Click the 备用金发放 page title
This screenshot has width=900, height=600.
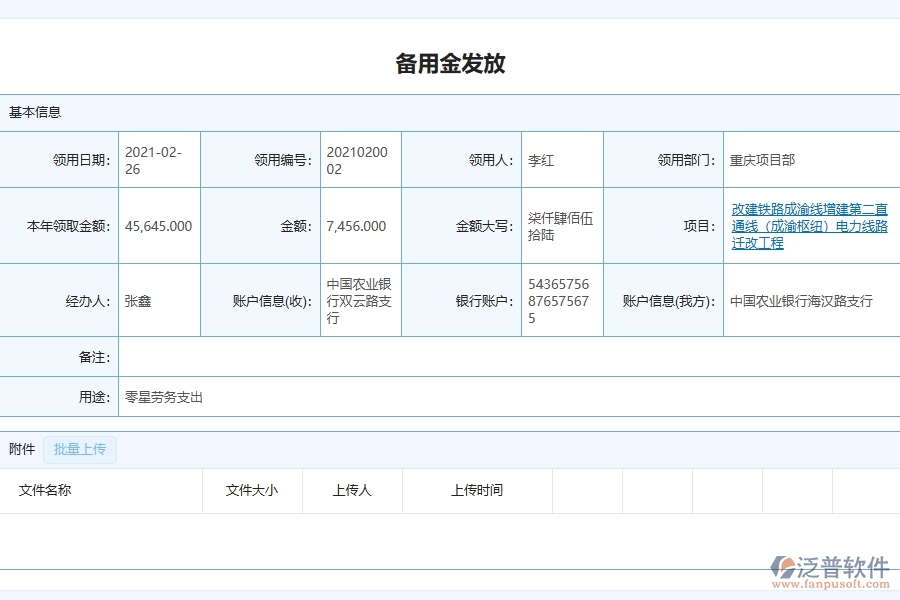(x=449, y=63)
